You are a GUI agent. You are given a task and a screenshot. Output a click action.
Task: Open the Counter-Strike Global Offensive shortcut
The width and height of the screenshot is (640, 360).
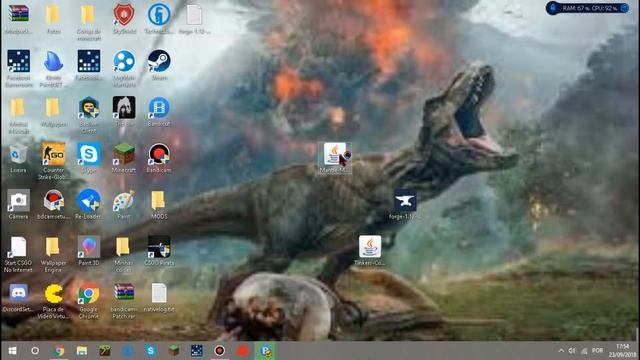tap(53, 154)
